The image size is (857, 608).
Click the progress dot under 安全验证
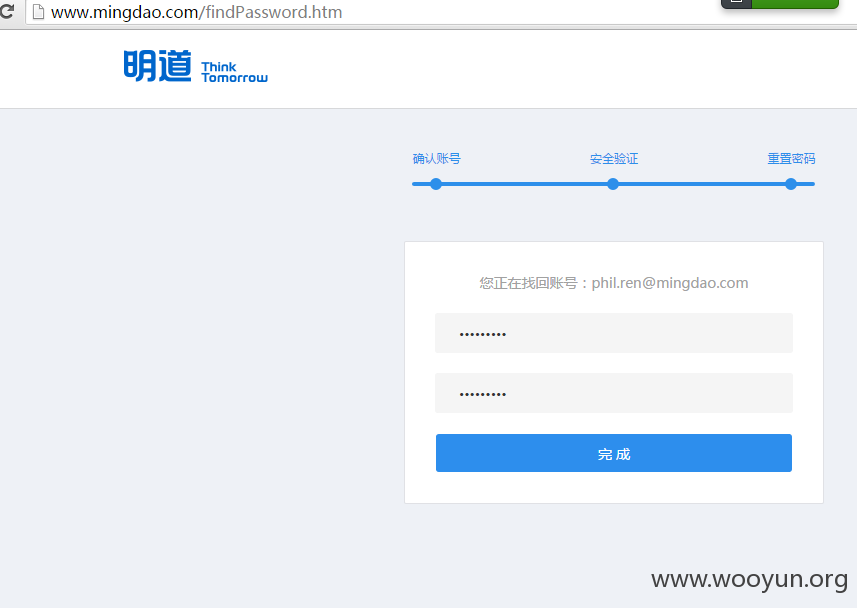613,184
